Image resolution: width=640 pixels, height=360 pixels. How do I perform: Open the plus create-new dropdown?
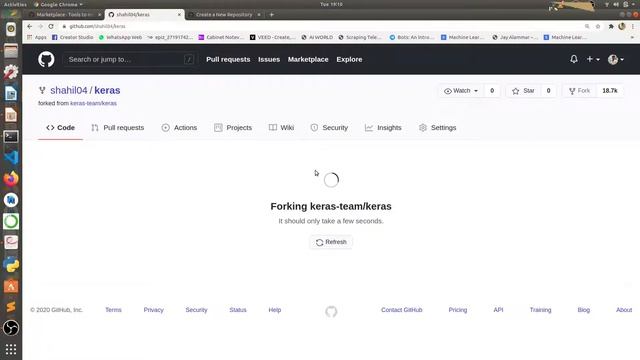(593, 59)
